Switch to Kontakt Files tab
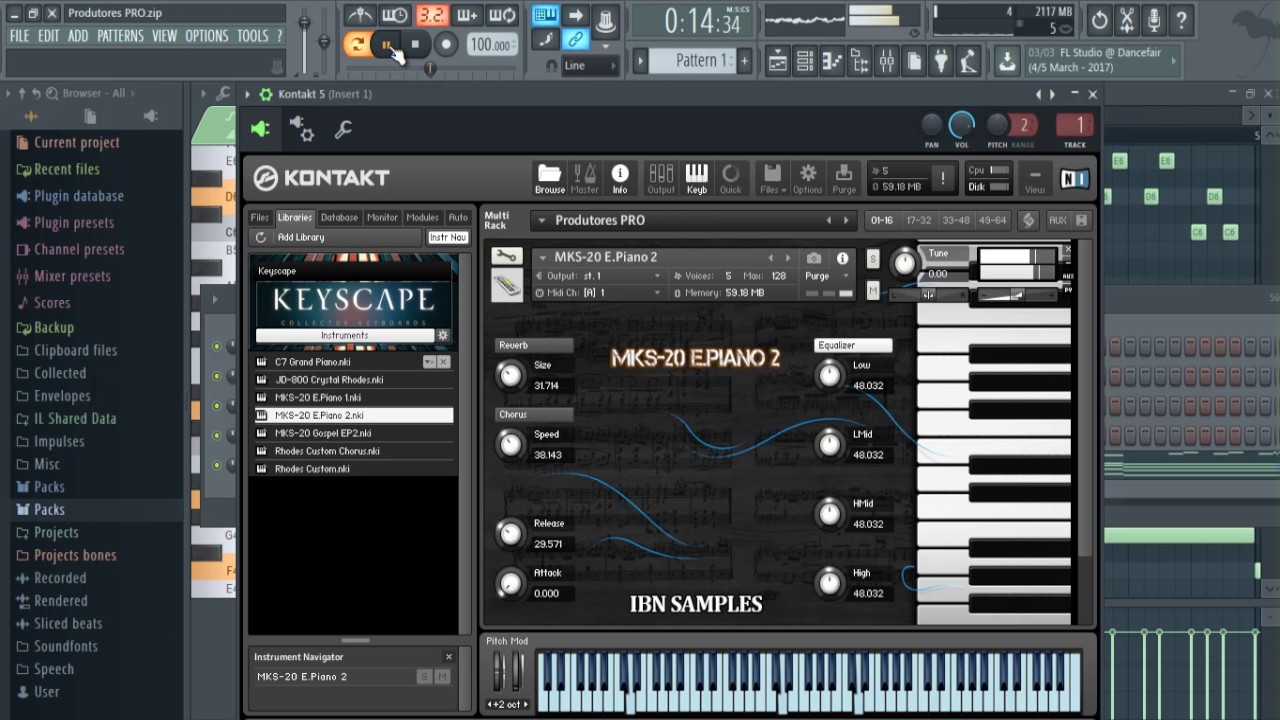This screenshot has height=720, width=1280. coord(260,217)
